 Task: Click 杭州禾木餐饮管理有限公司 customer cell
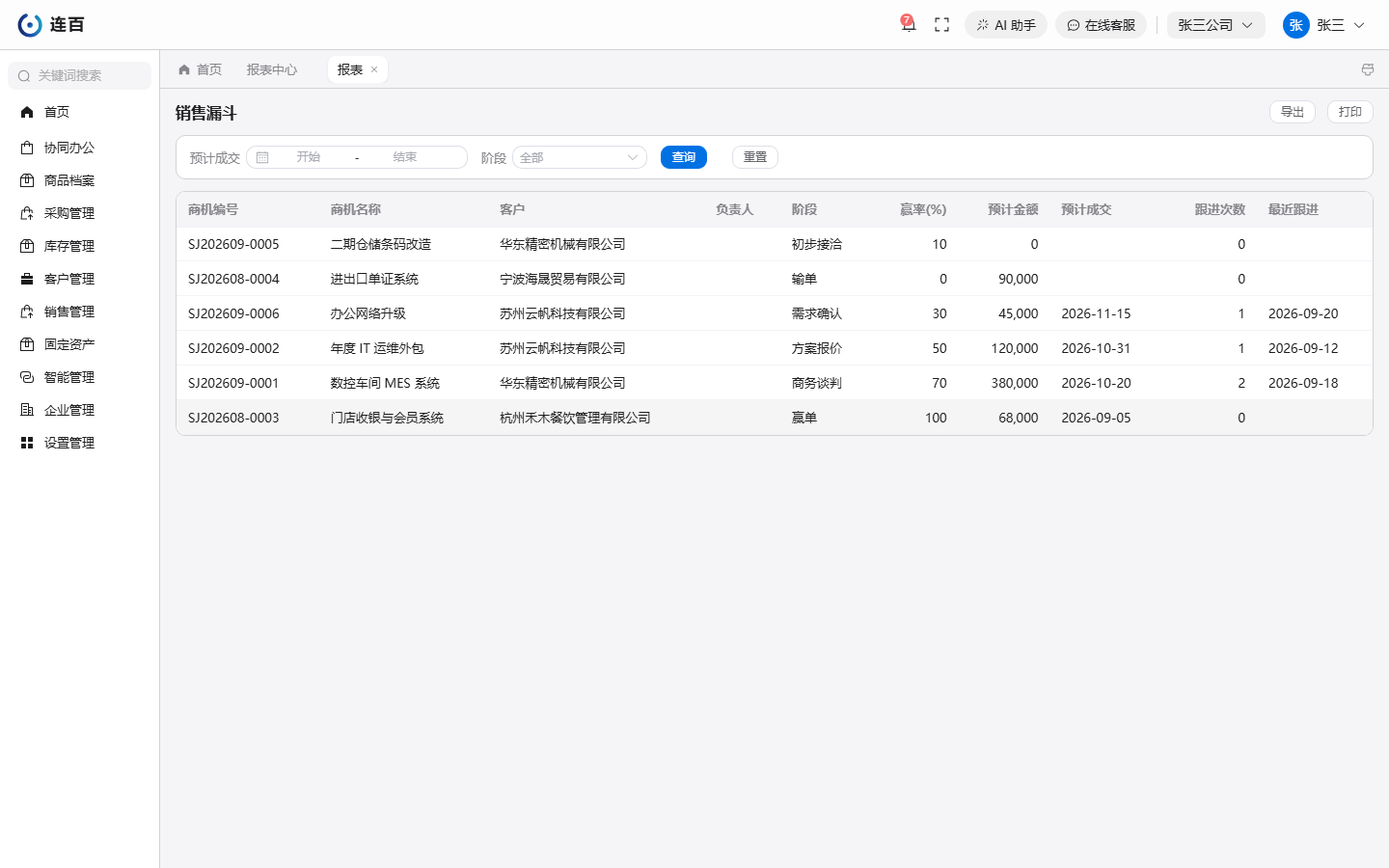[575, 418]
